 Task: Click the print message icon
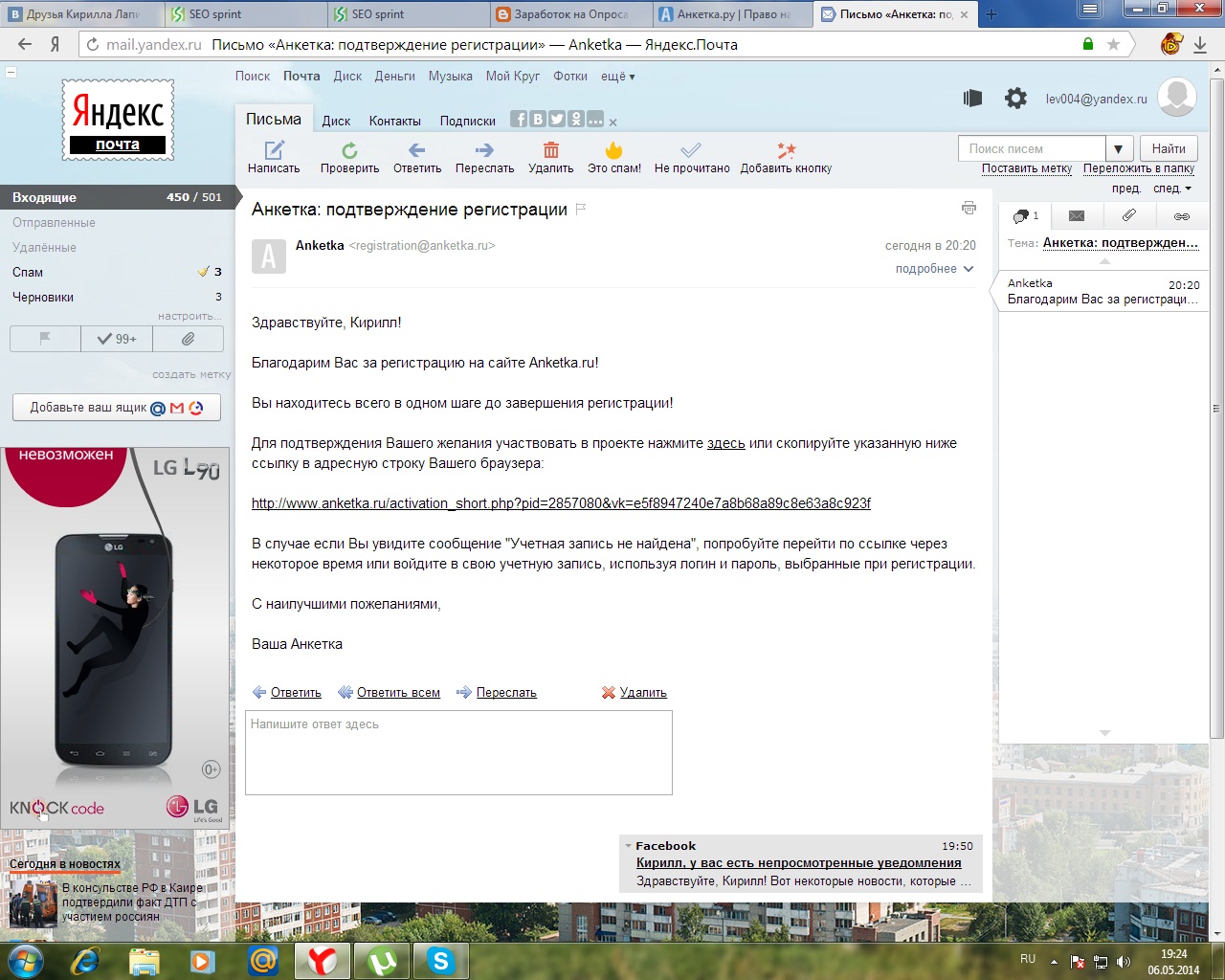tap(969, 208)
